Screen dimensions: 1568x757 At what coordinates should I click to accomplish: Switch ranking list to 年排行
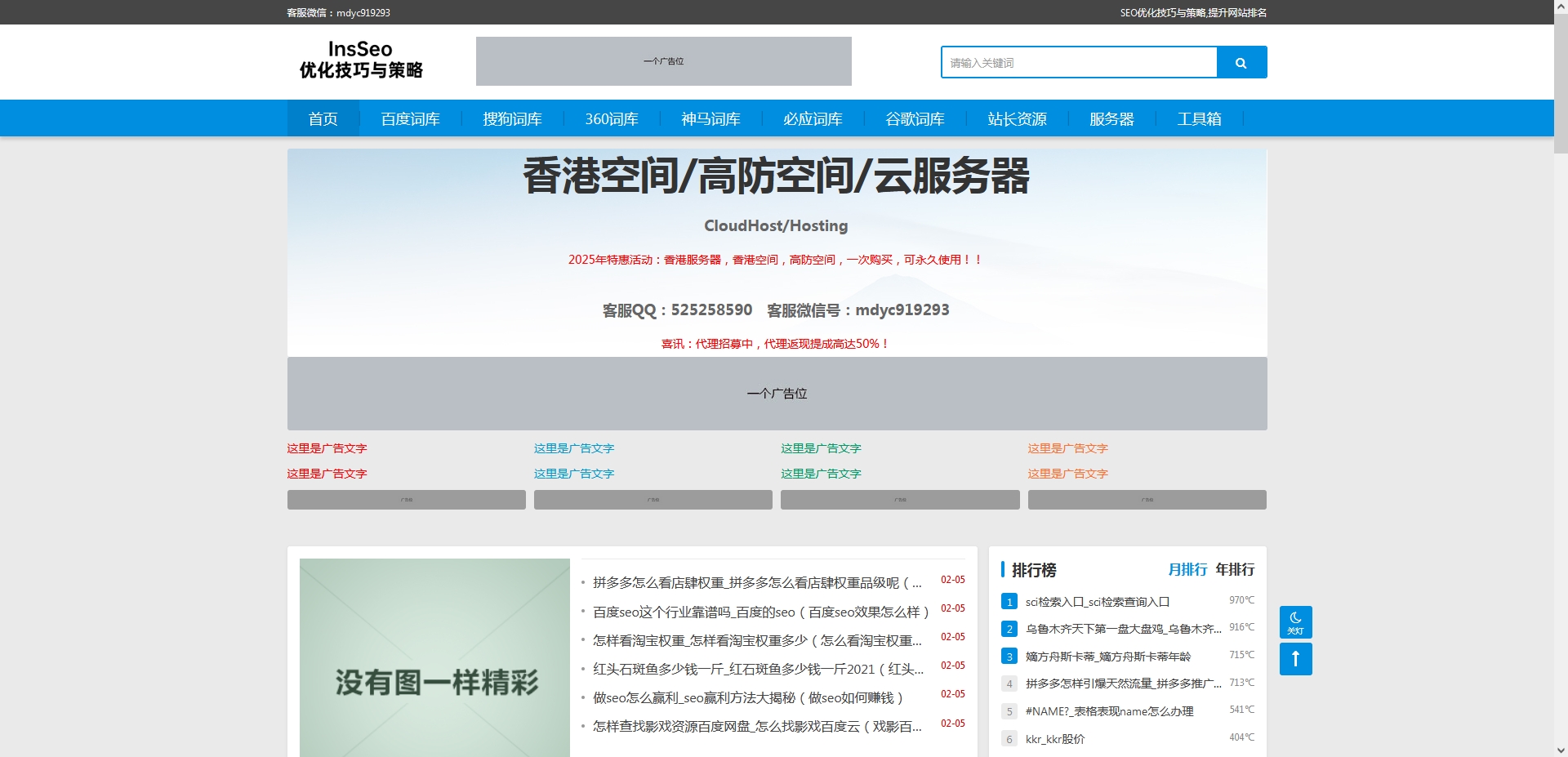tap(1234, 569)
